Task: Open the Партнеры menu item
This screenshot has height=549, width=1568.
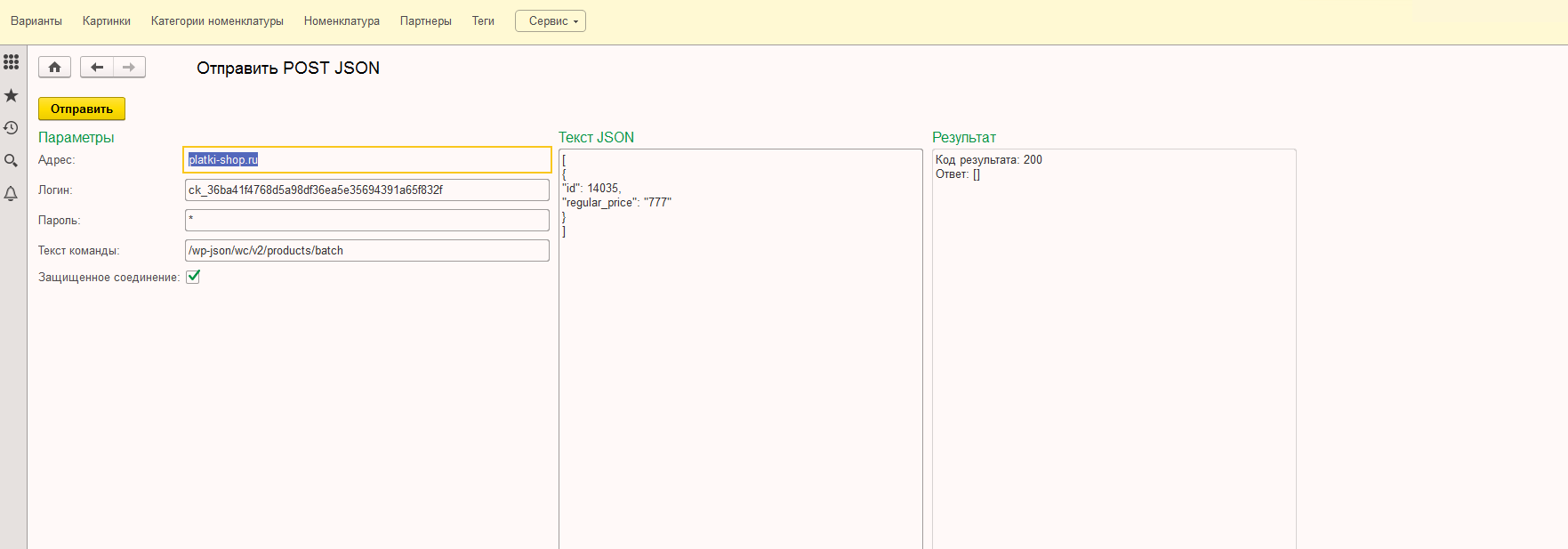Action: point(425,21)
